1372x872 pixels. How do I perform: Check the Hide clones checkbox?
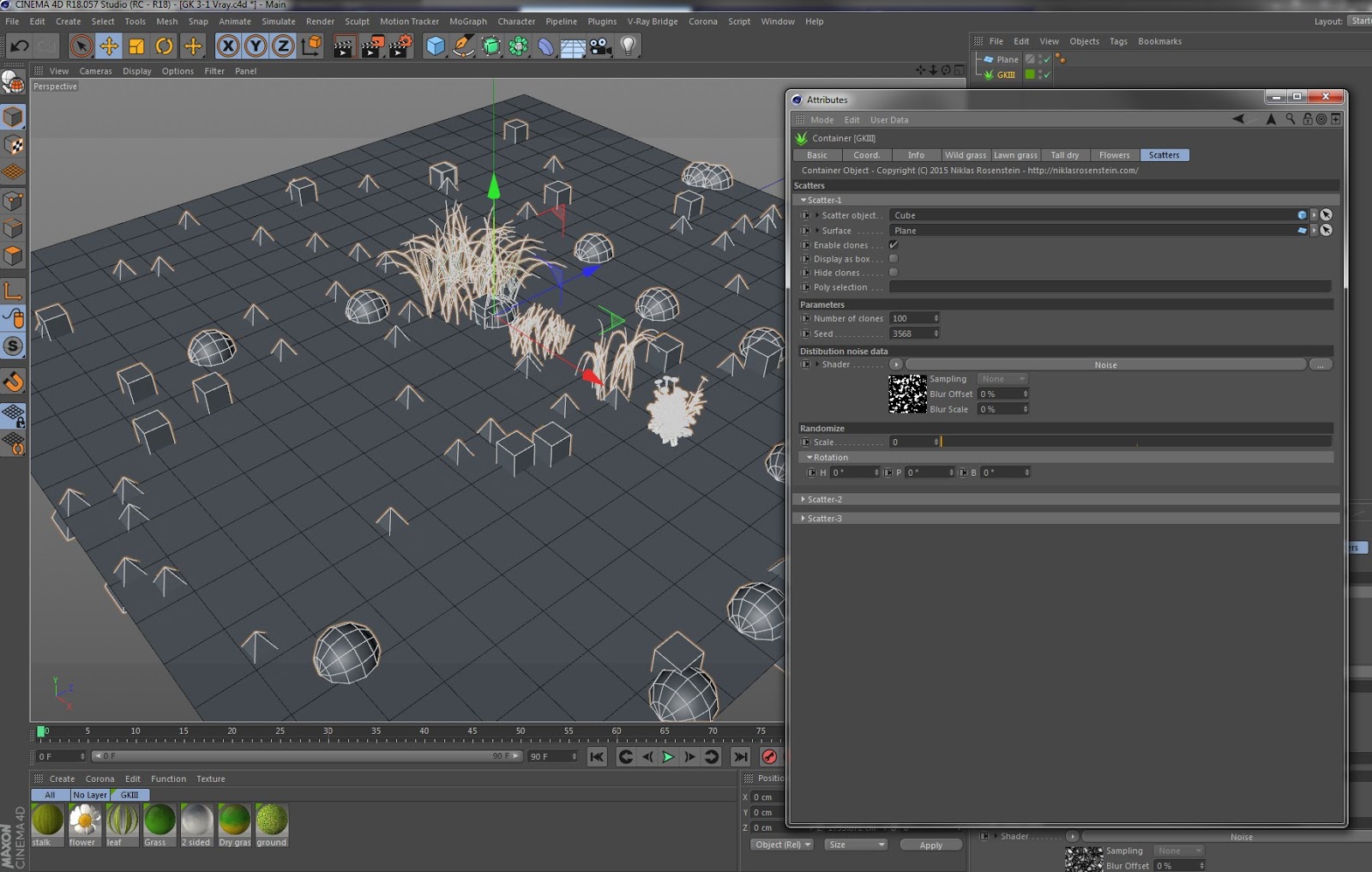tap(894, 273)
